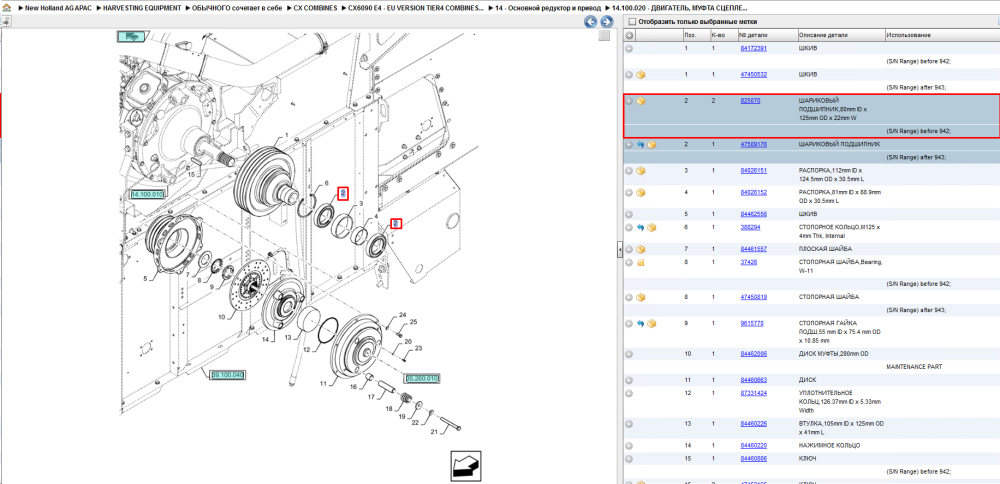Click note icon for part 37426

click(641, 262)
